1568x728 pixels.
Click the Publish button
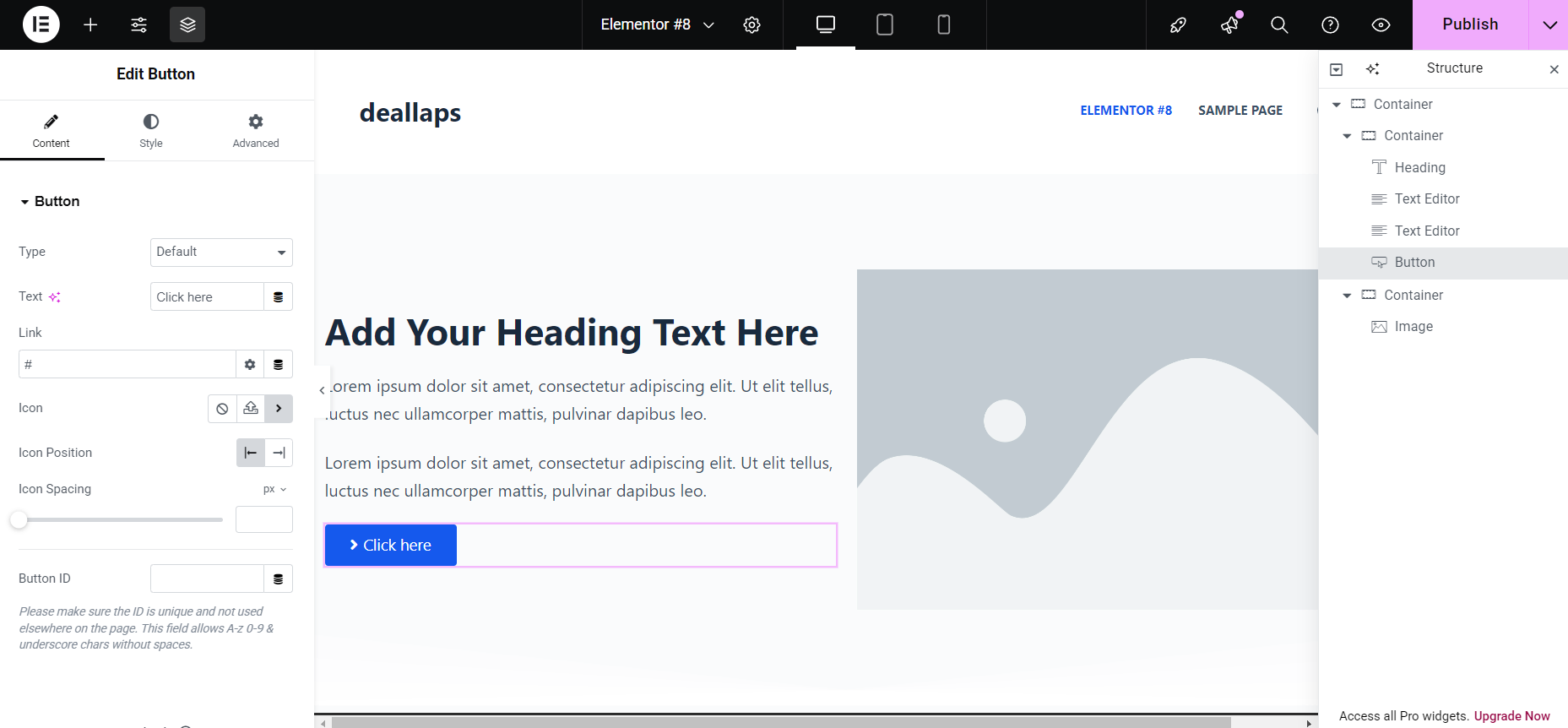(x=1469, y=24)
